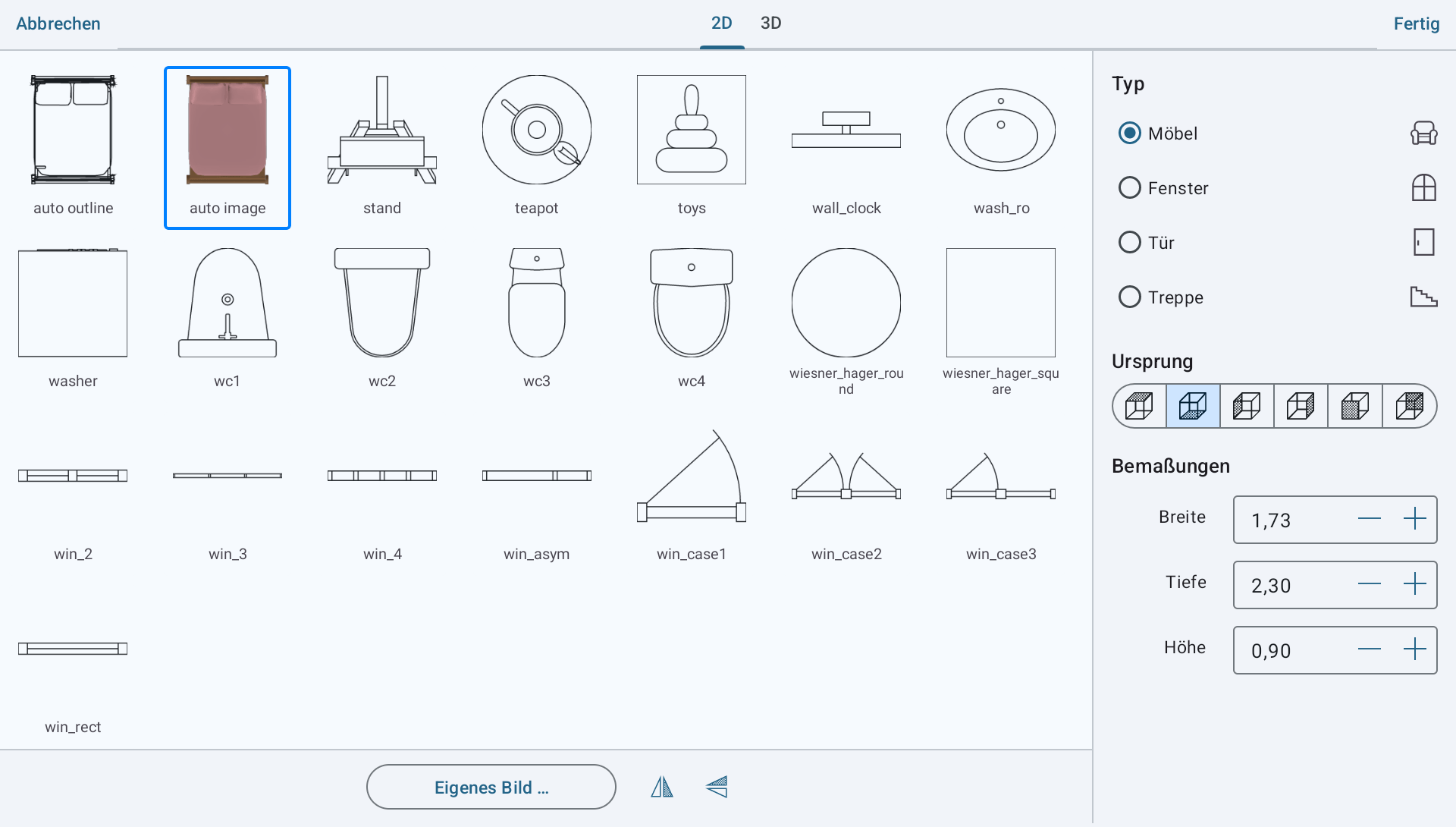Switch to the 3D tab
The width and height of the screenshot is (1456, 827).
point(770,23)
